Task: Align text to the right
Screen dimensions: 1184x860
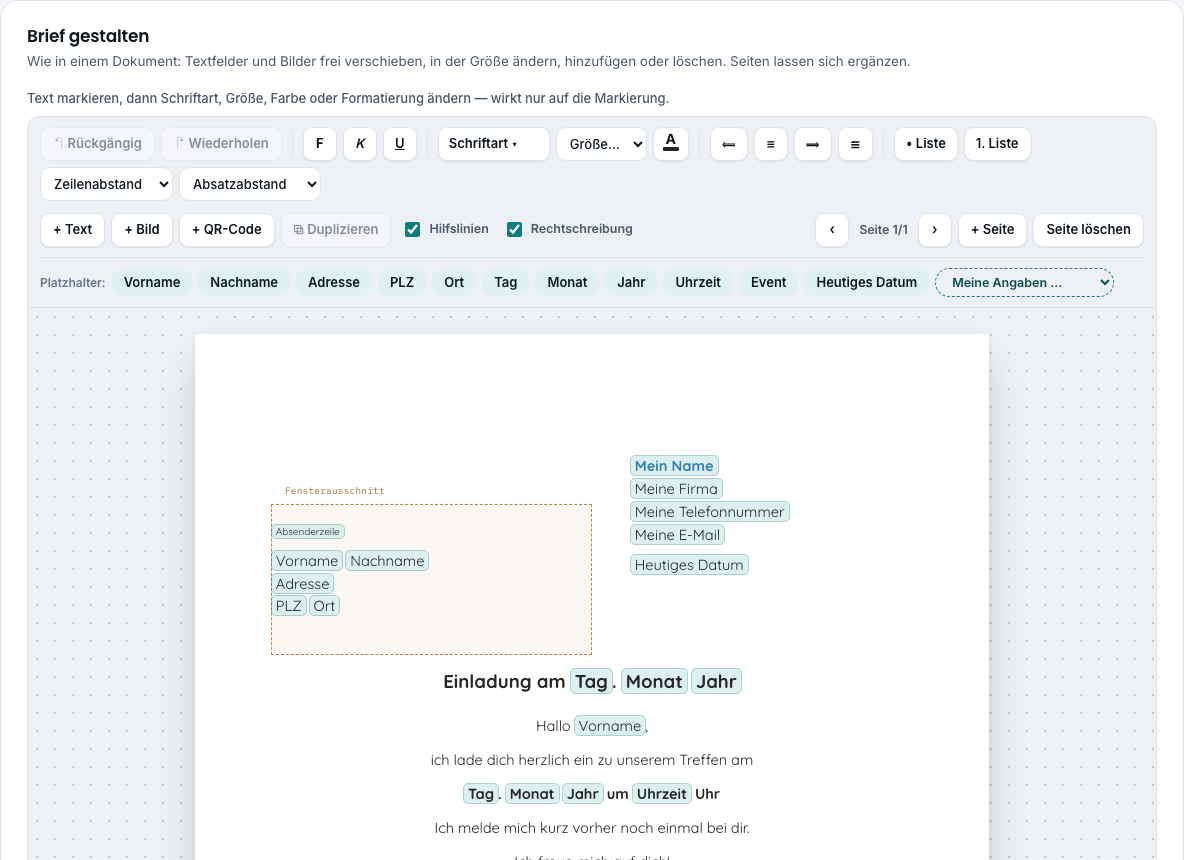Action: coord(812,143)
